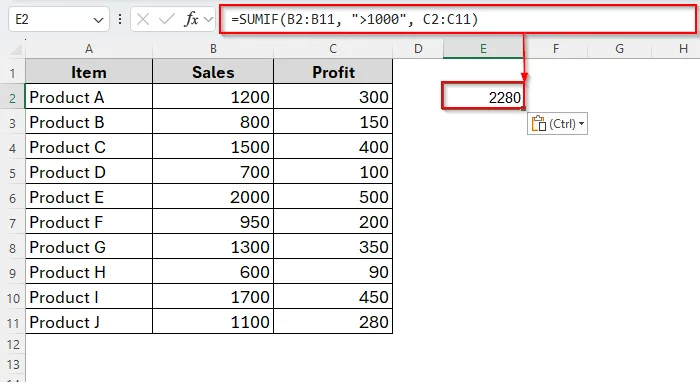
Task: Click the Paste Options clipboard icon
Action: point(539,124)
